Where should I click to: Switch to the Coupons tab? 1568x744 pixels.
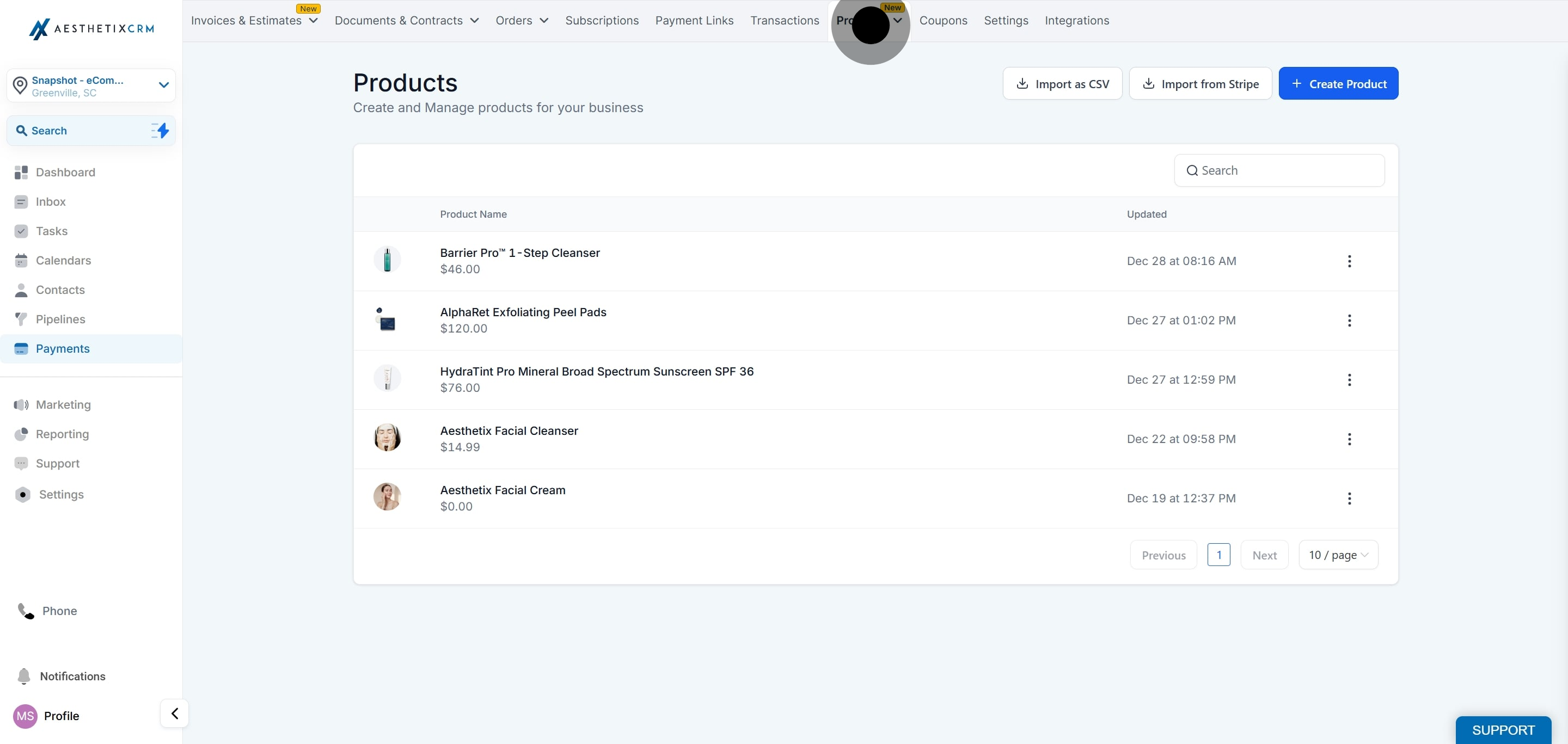[943, 21]
